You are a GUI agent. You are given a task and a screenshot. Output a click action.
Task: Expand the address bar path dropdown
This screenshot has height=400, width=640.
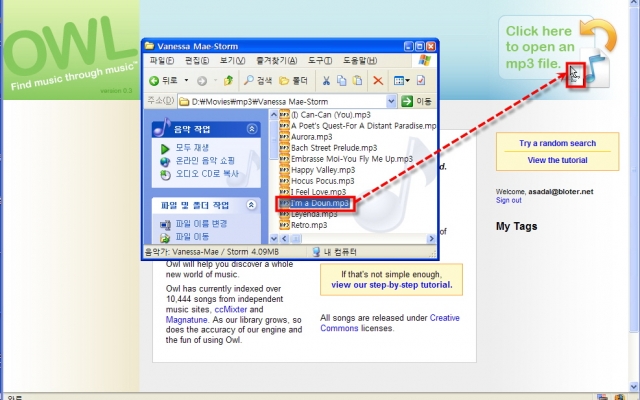pyautogui.click(x=390, y=101)
